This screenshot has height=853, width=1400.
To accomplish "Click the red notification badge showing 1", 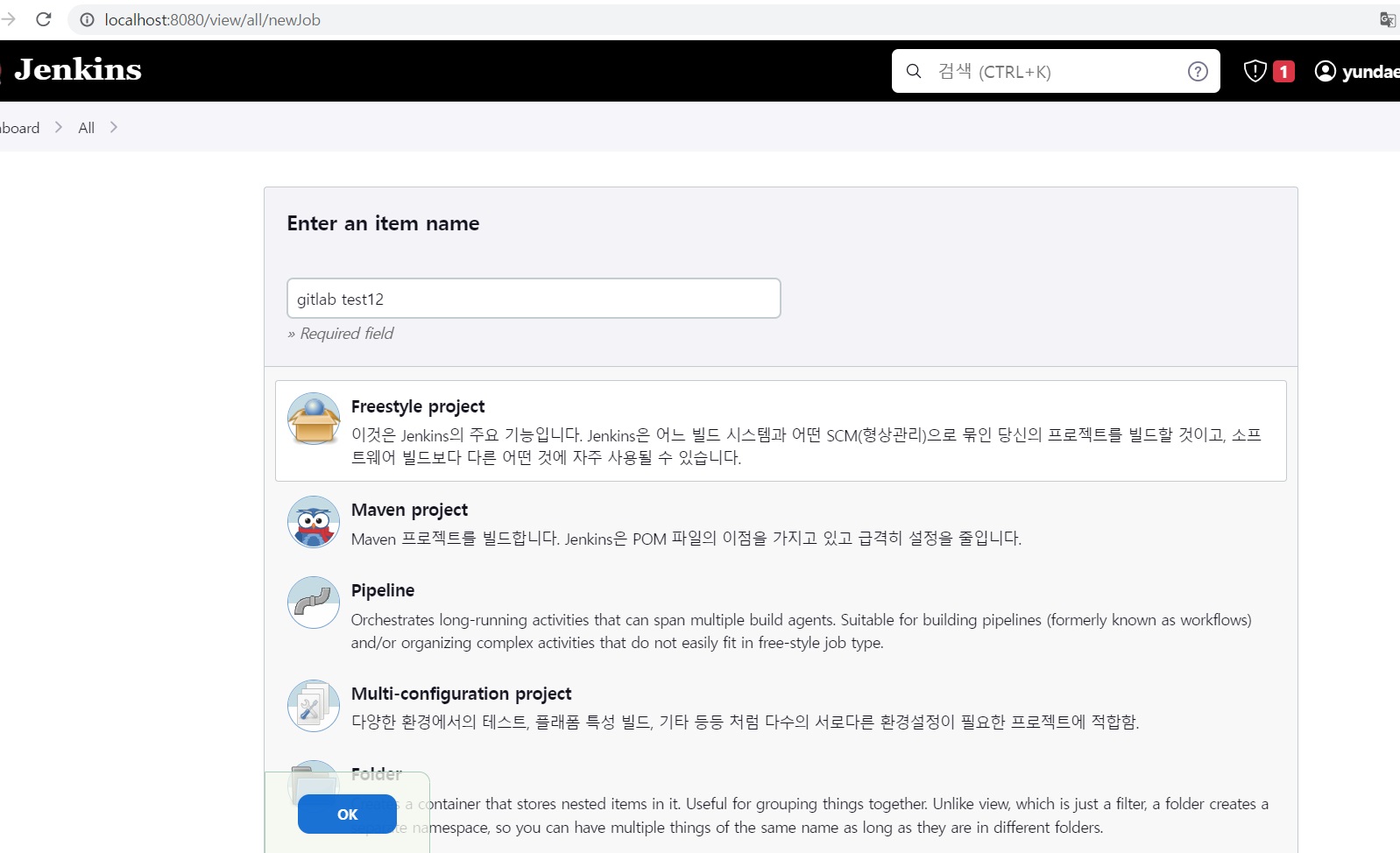I will (1283, 72).
